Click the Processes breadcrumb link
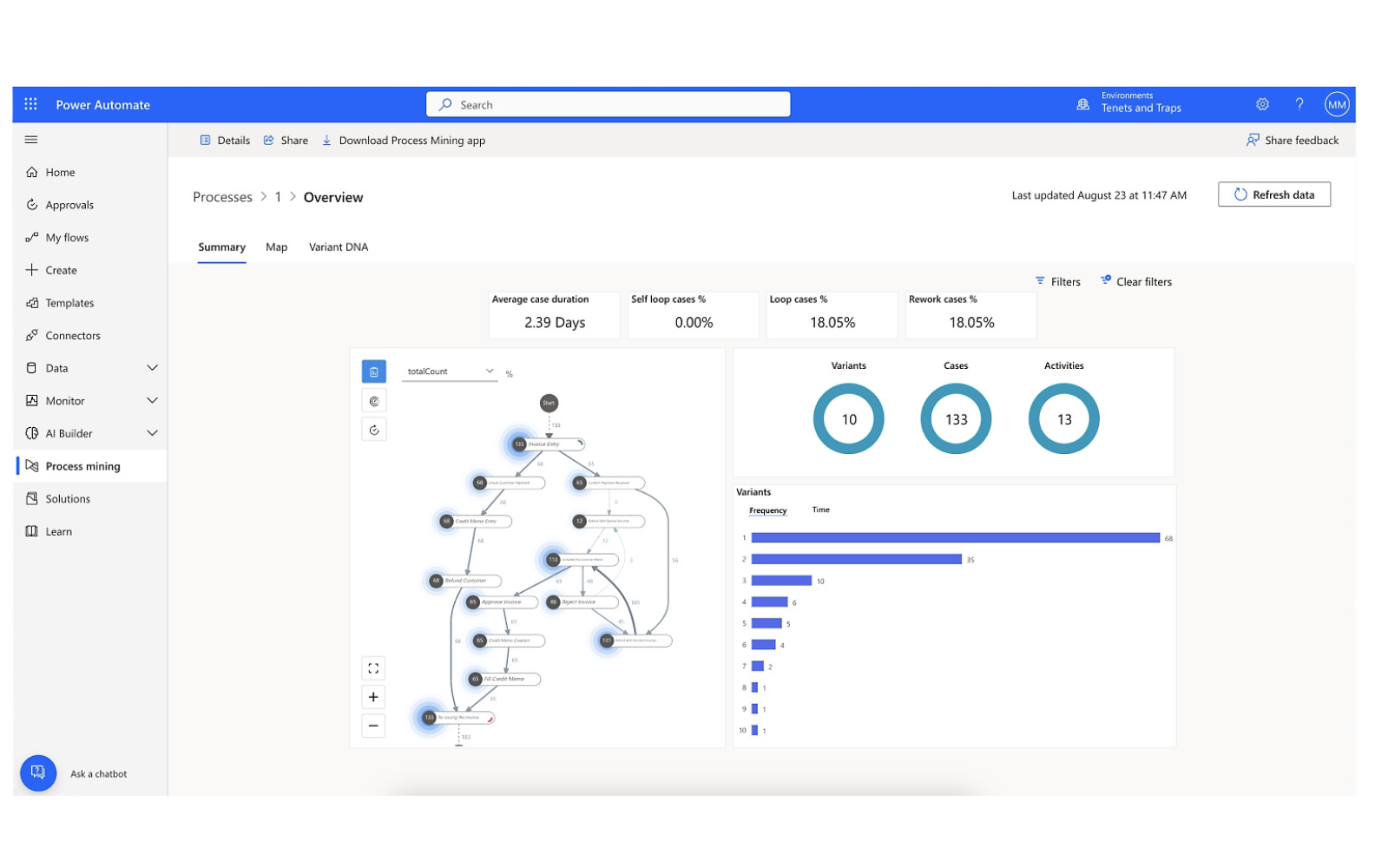Image resolution: width=1375 pixels, height=868 pixels. (222, 197)
